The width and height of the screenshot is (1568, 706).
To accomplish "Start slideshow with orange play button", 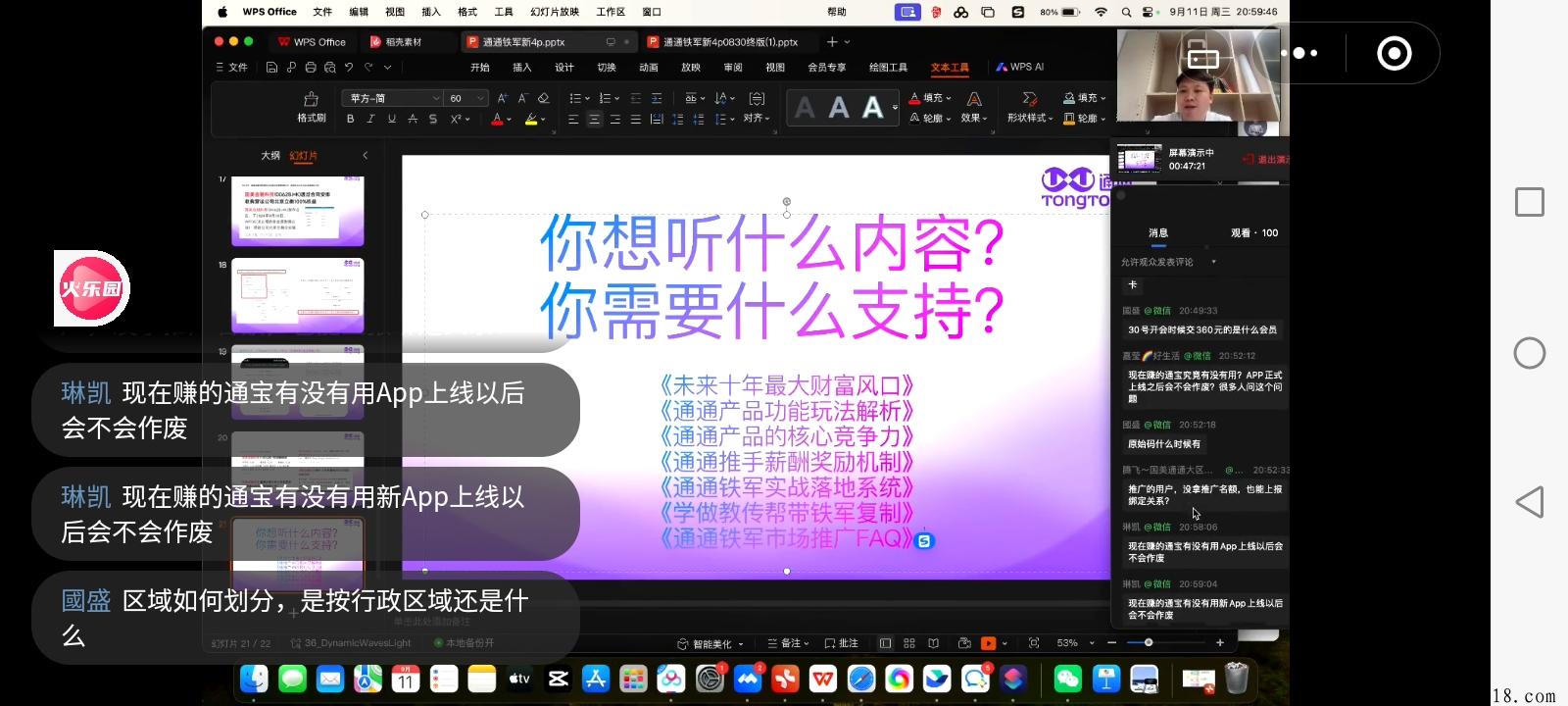I will [989, 643].
